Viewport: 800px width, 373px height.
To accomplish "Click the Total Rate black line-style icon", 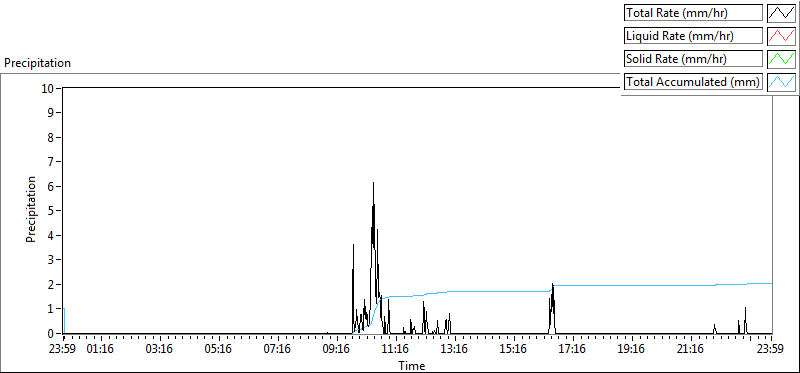I will click(x=781, y=13).
